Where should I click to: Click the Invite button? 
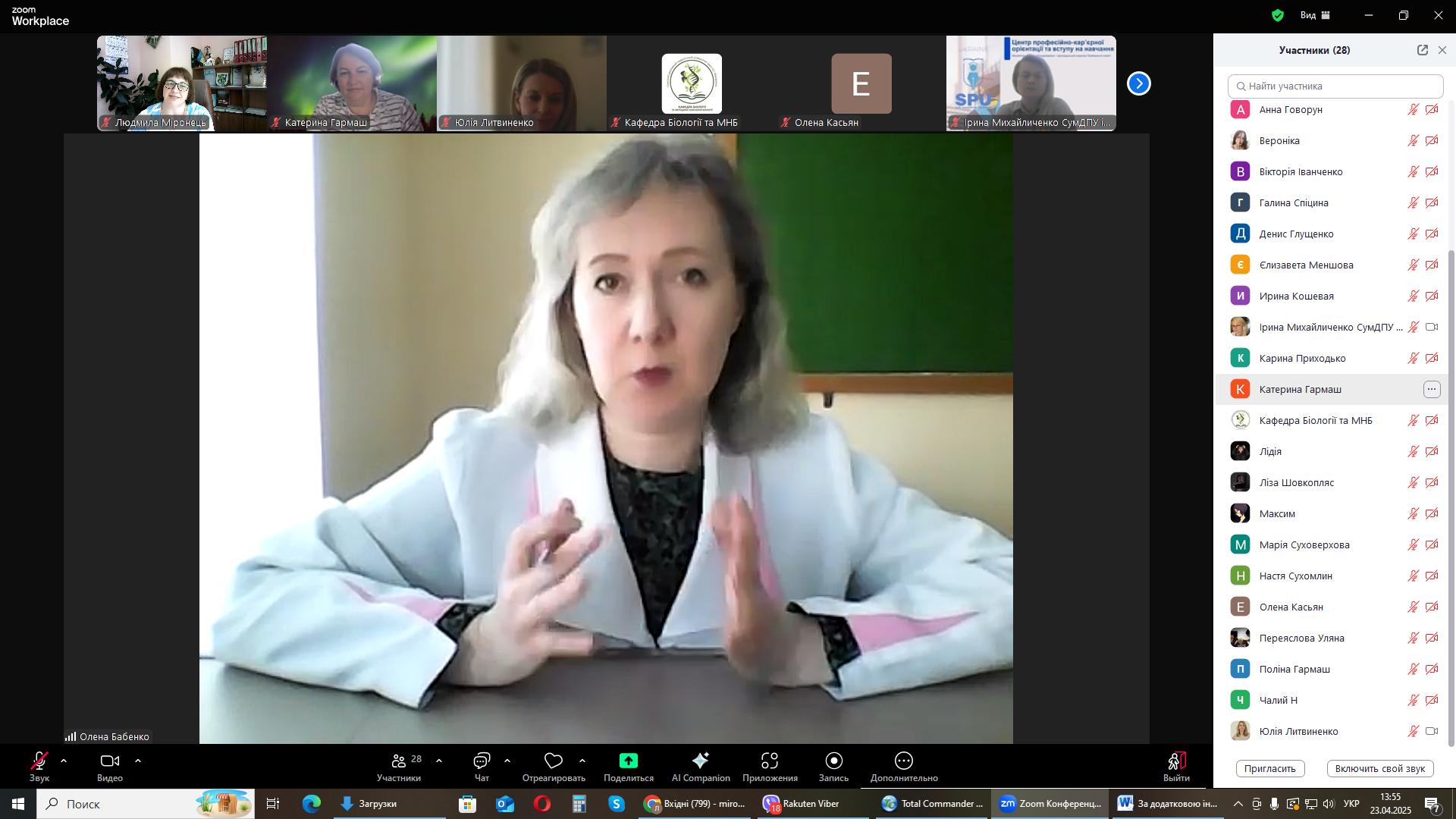pyautogui.click(x=1269, y=768)
